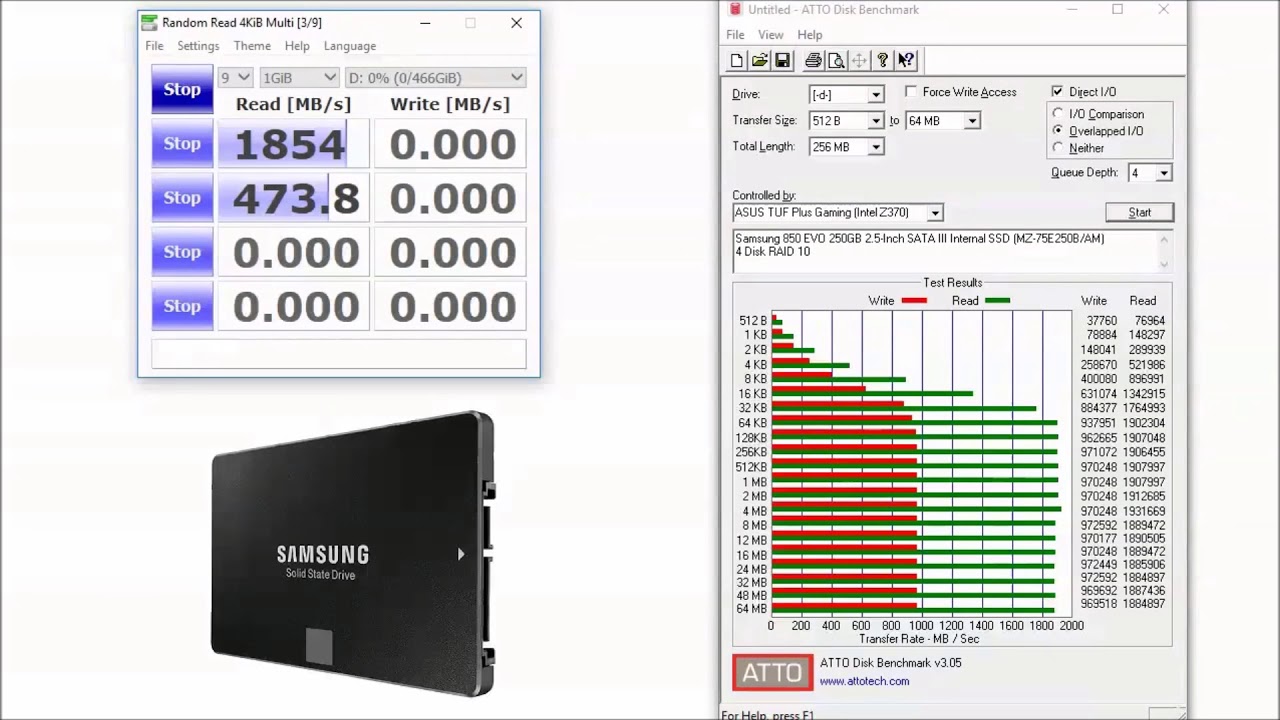Click the 1342915 read value for 16 KB

pos(1143,394)
